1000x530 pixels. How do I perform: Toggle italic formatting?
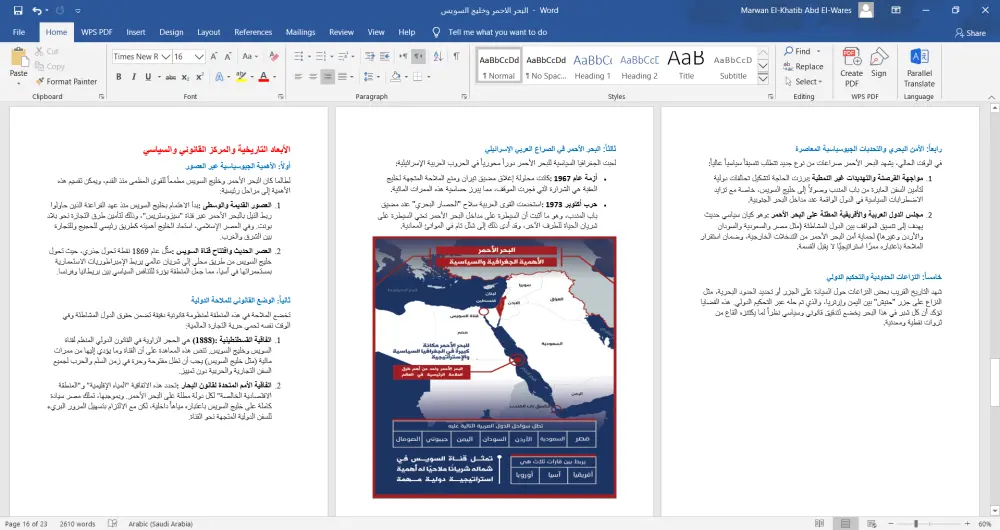pos(133,77)
